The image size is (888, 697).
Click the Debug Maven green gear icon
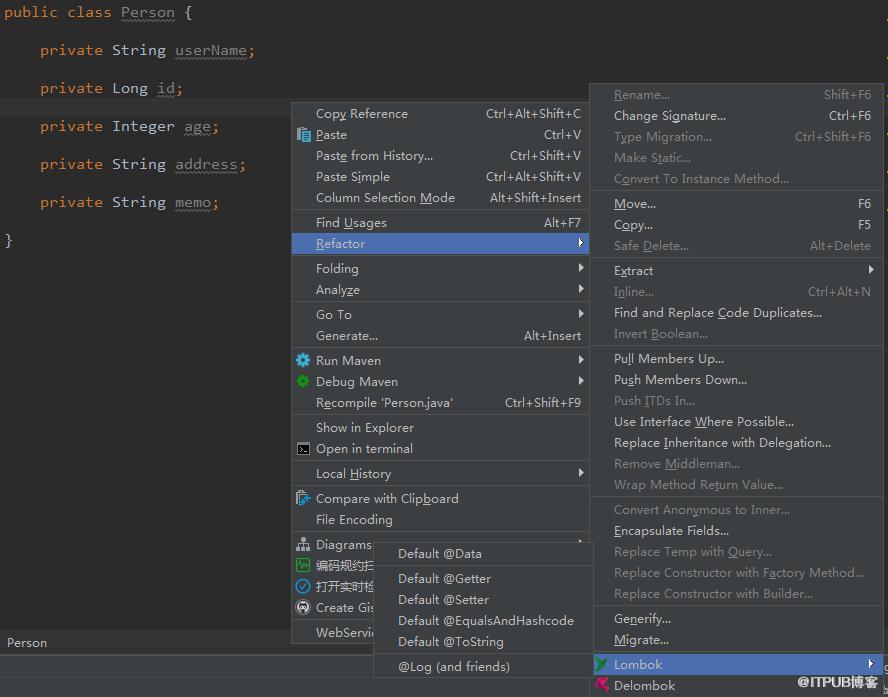(303, 382)
